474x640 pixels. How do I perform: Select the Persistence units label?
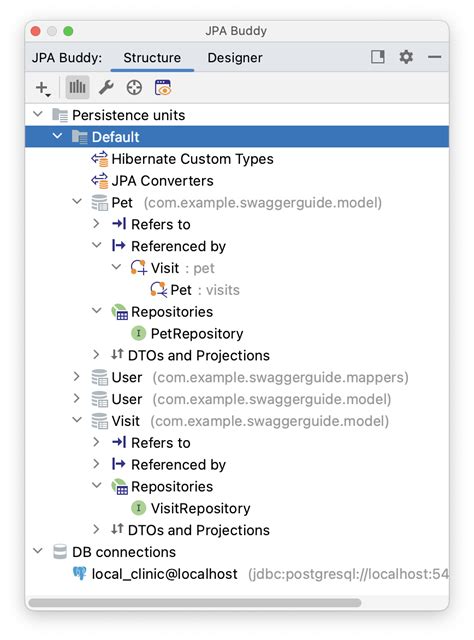128,115
